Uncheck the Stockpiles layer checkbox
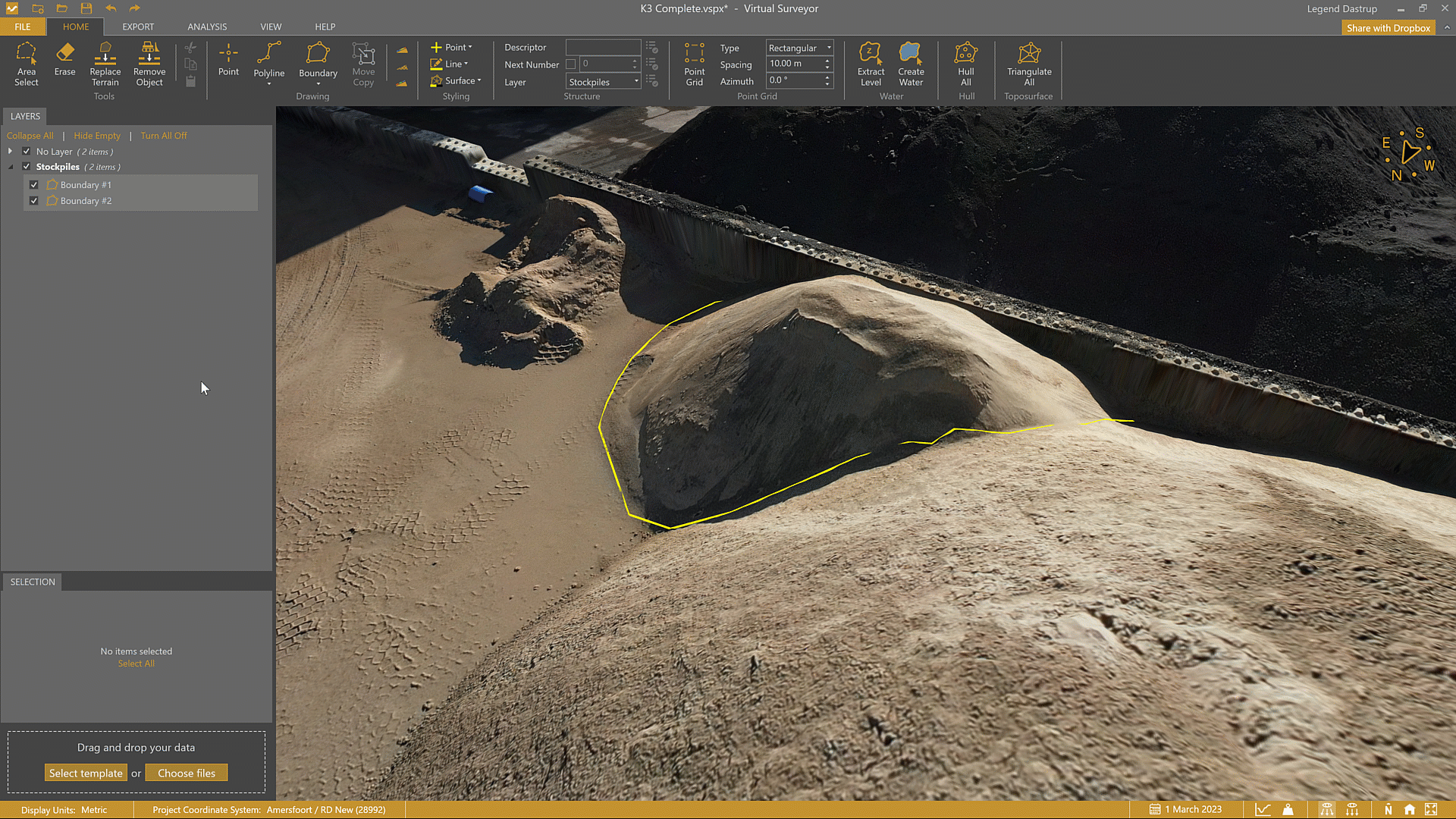 point(27,167)
